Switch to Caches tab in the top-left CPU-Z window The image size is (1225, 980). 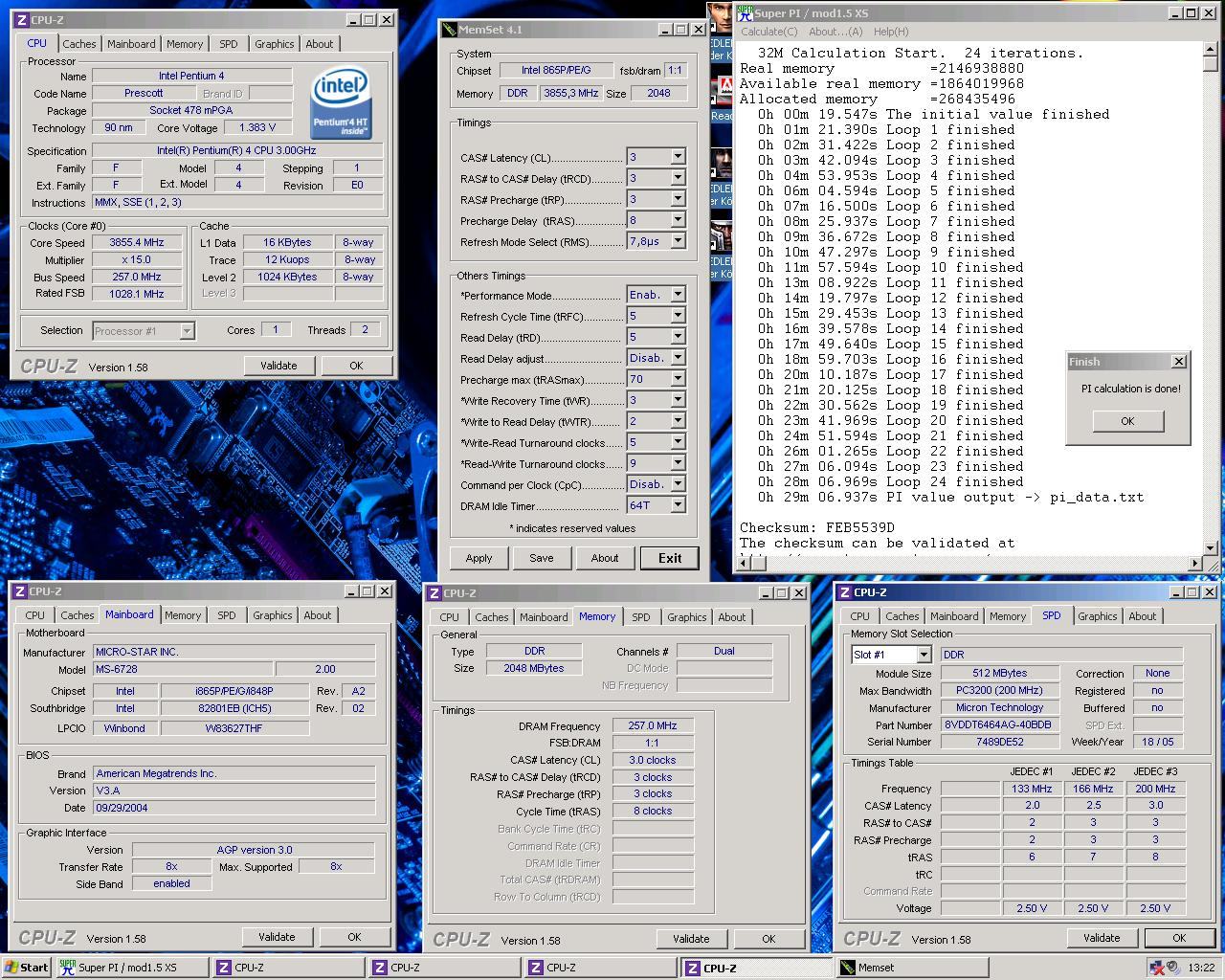point(79,44)
